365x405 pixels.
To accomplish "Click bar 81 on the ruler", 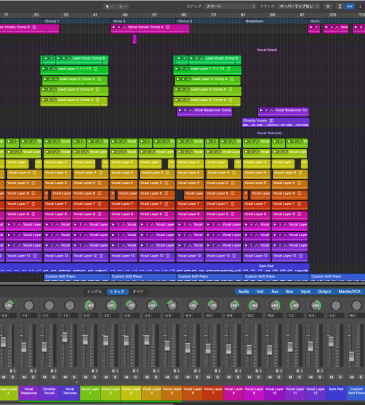I will click(x=243, y=15).
